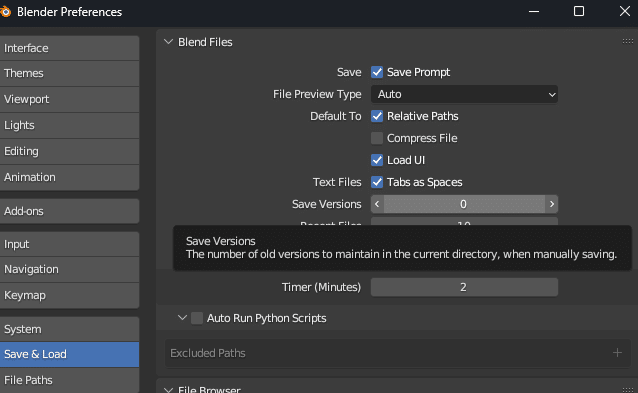Collapse the Blend Files panel

tap(168, 41)
